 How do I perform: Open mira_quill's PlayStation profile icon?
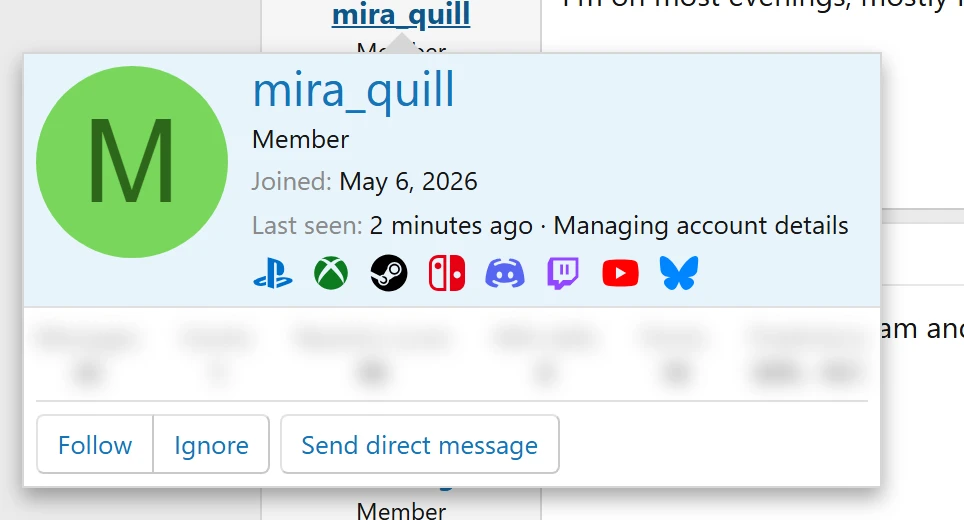point(273,274)
